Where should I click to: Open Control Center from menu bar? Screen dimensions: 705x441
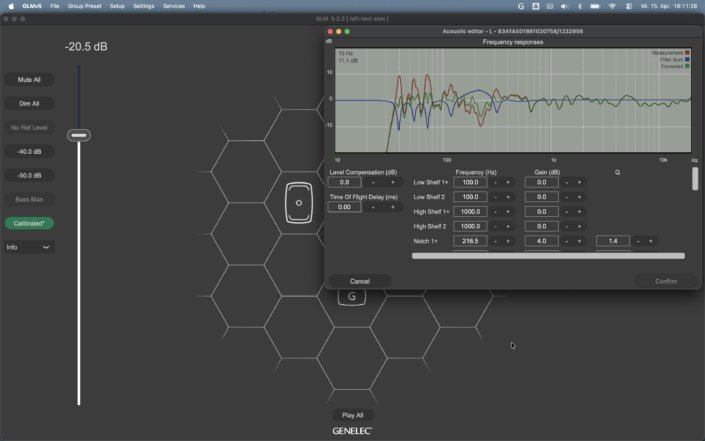(629, 6)
